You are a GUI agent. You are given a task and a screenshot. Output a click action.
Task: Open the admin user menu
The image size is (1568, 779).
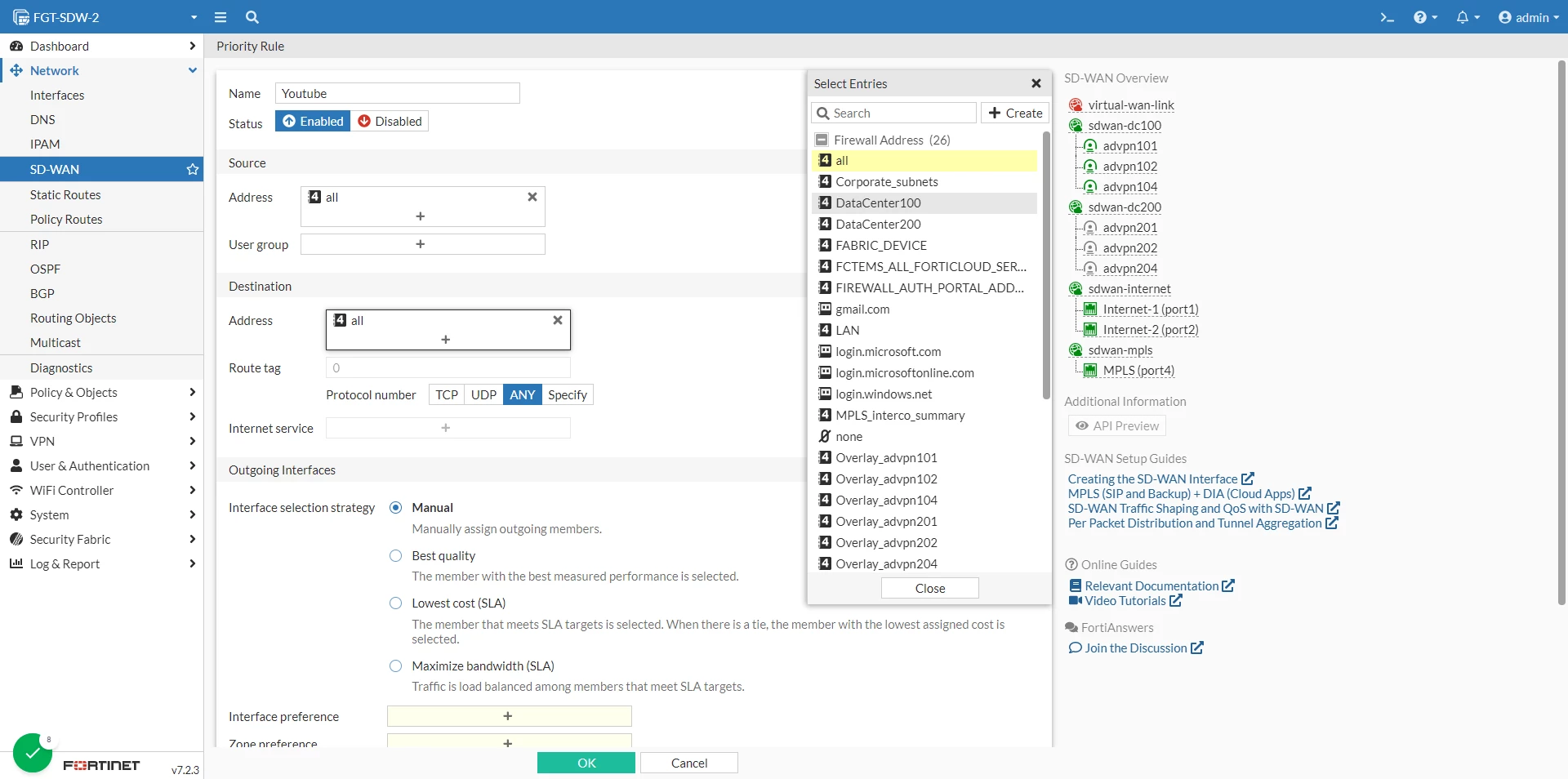pyautogui.click(x=1529, y=17)
